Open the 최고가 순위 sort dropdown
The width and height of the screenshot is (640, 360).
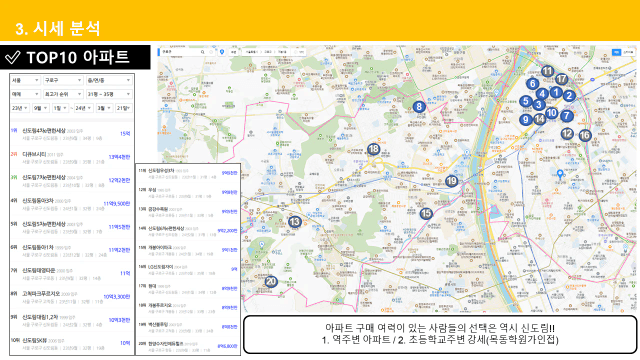63,94
